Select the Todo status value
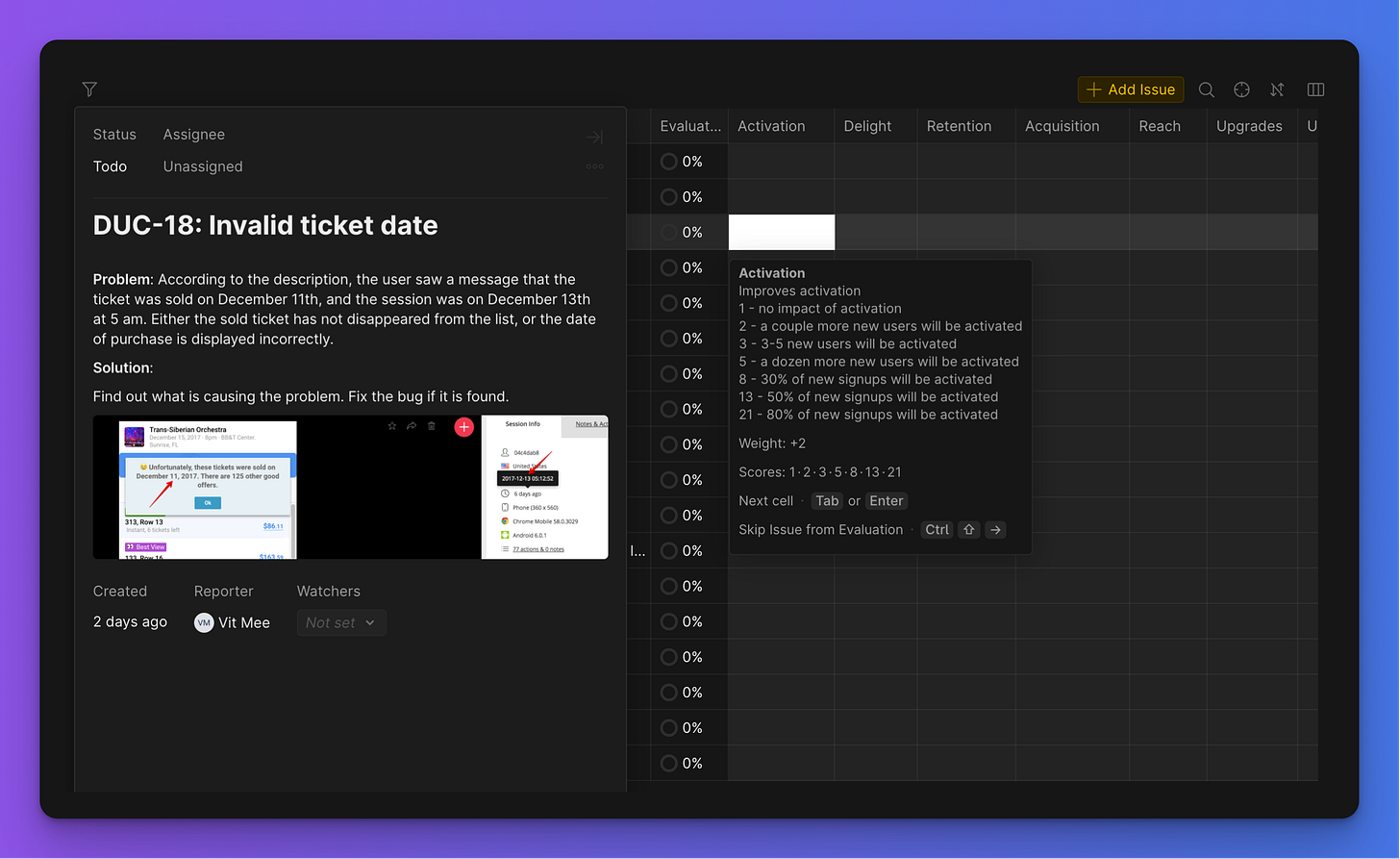The width and height of the screenshot is (1400, 859). click(110, 166)
